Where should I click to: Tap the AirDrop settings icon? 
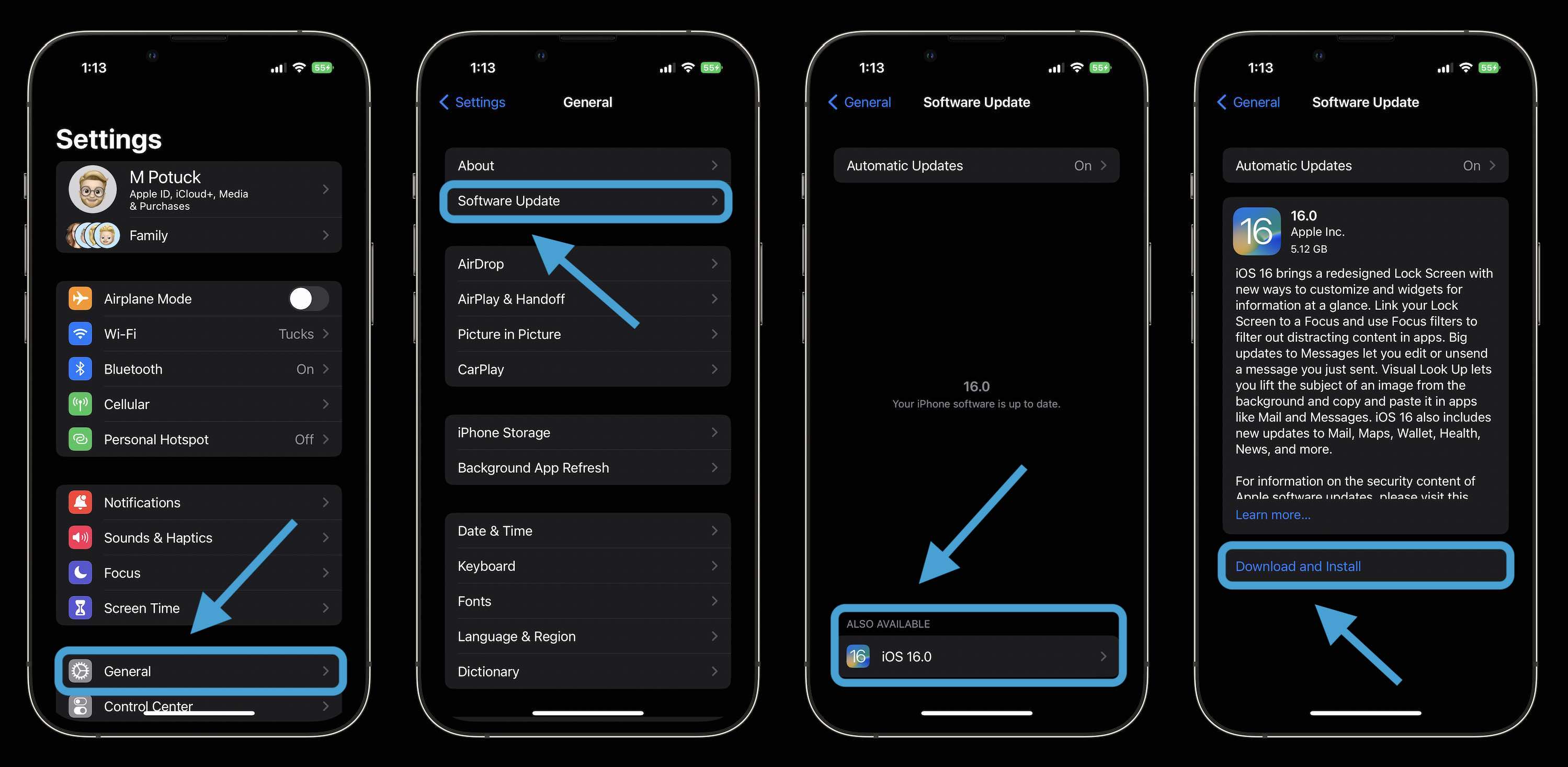588,262
